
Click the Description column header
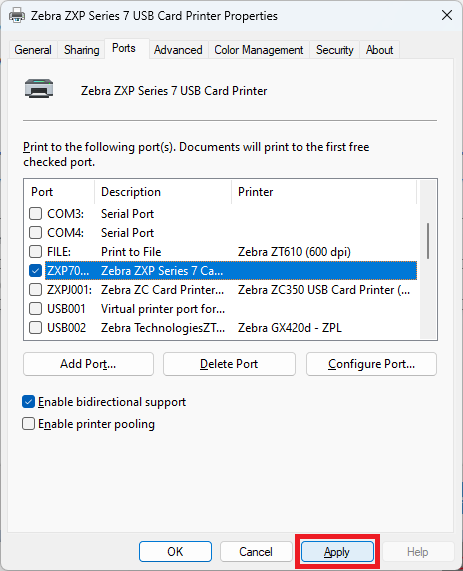point(163,192)
